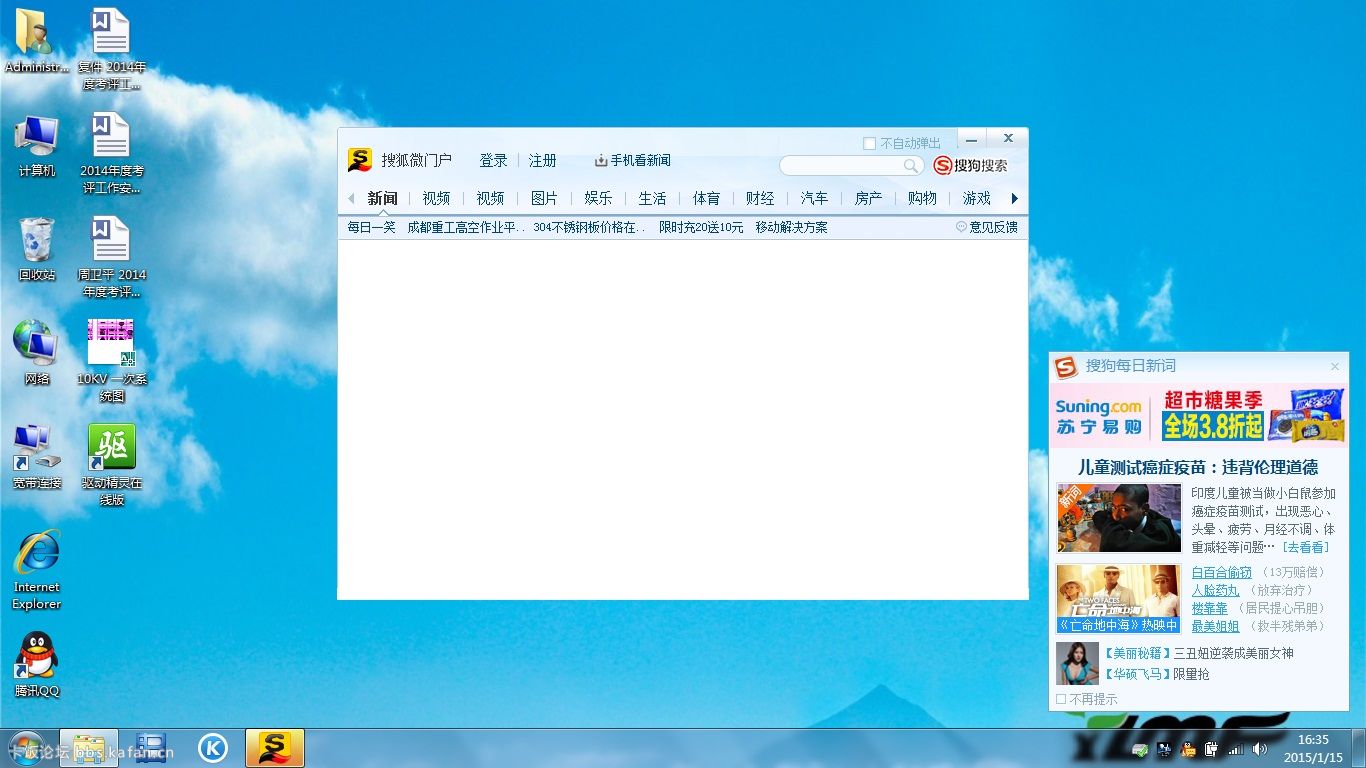This screenshot has height=768, width=1366.
Task: Open 每日一笑 link
Action: coord(372,227)
